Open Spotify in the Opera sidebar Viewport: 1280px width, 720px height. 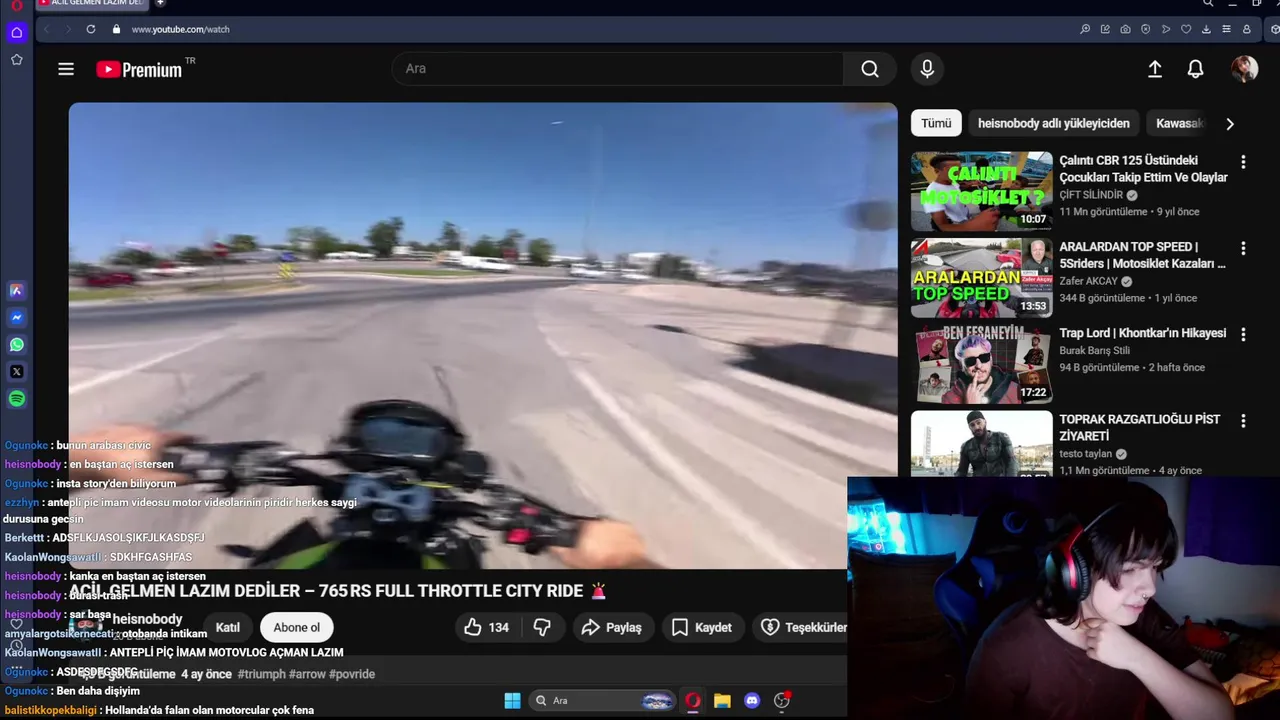tap(17, 399)
